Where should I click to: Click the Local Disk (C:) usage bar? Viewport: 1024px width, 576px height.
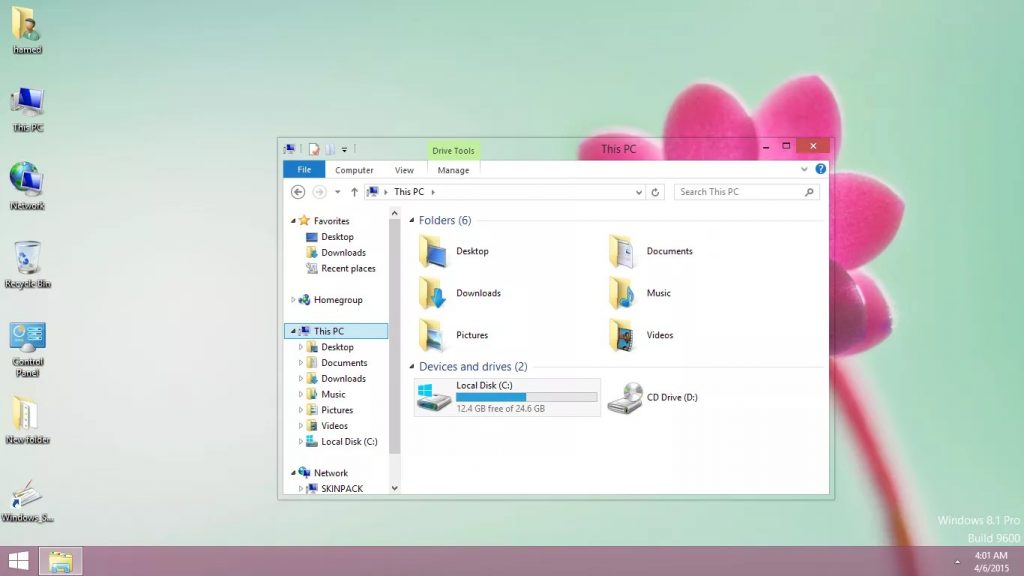pyautogui.click(x=526, y=396)
